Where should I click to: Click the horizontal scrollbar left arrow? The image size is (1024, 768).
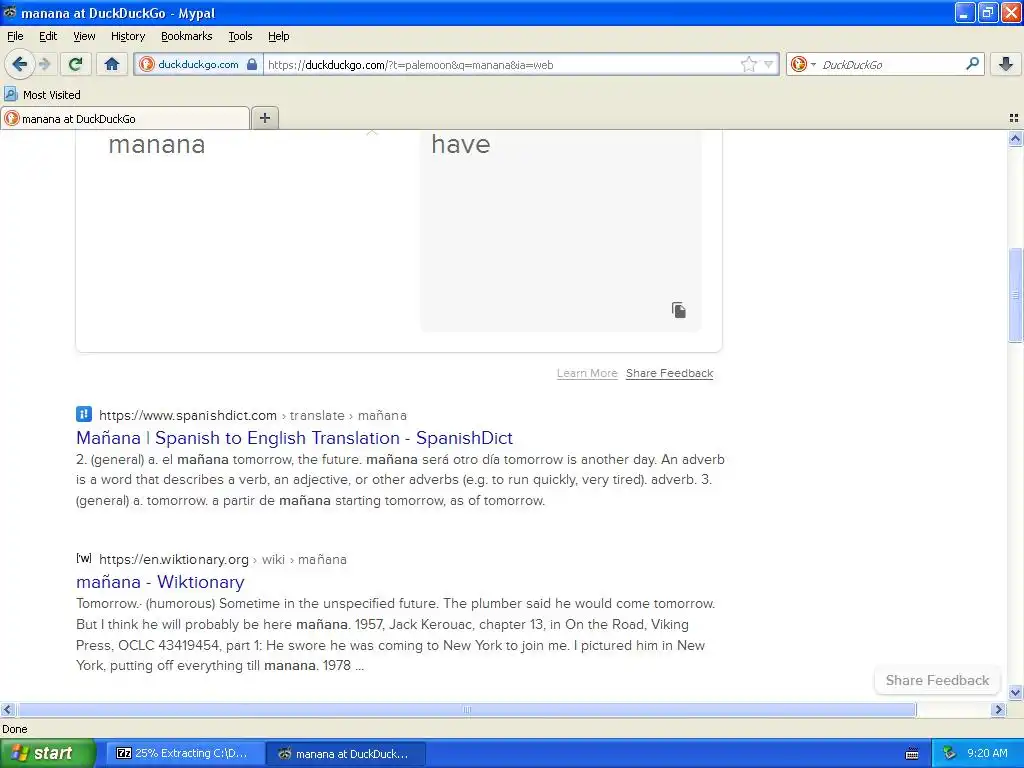point(7,709)
